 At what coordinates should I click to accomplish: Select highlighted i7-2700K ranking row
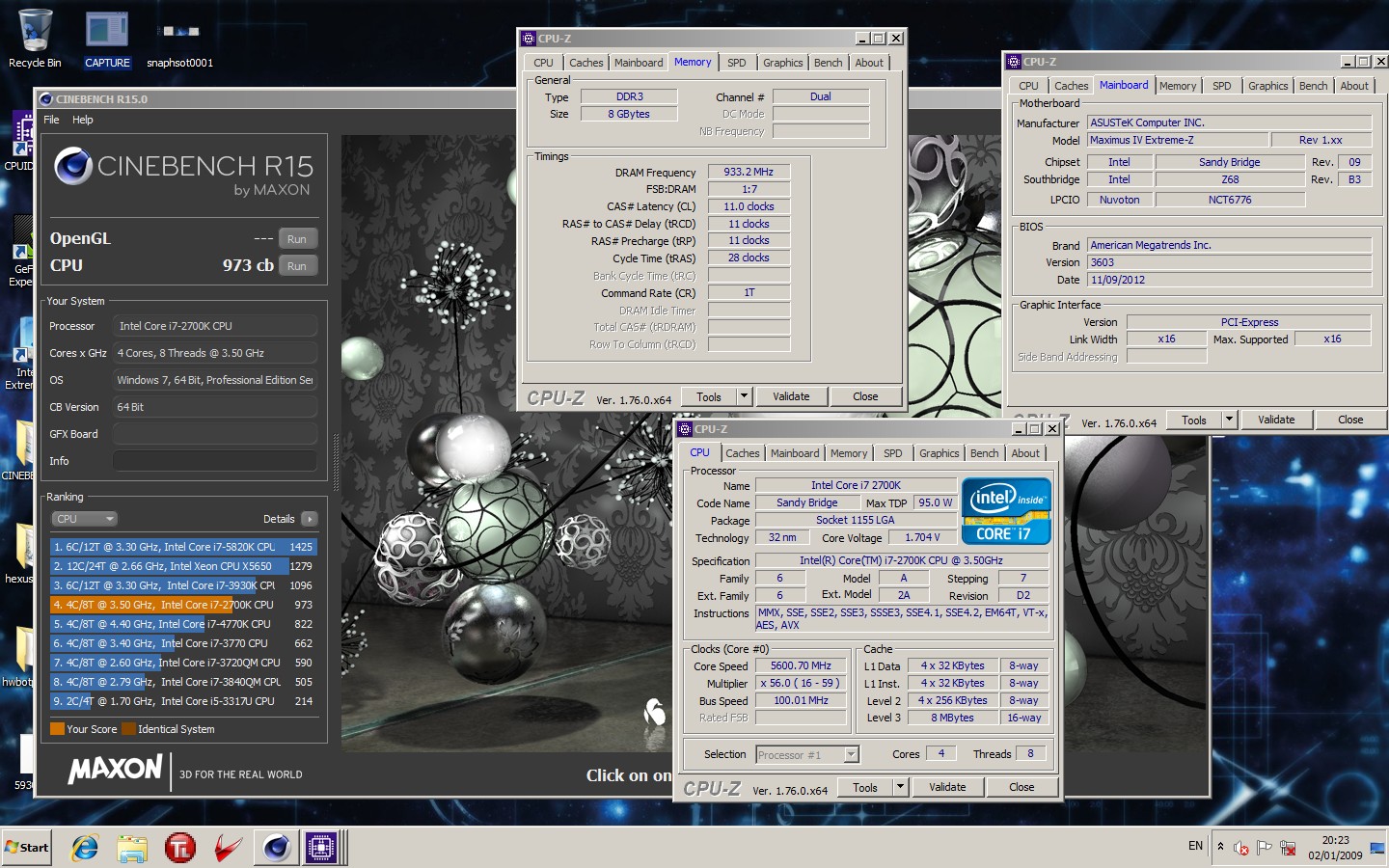183,605
